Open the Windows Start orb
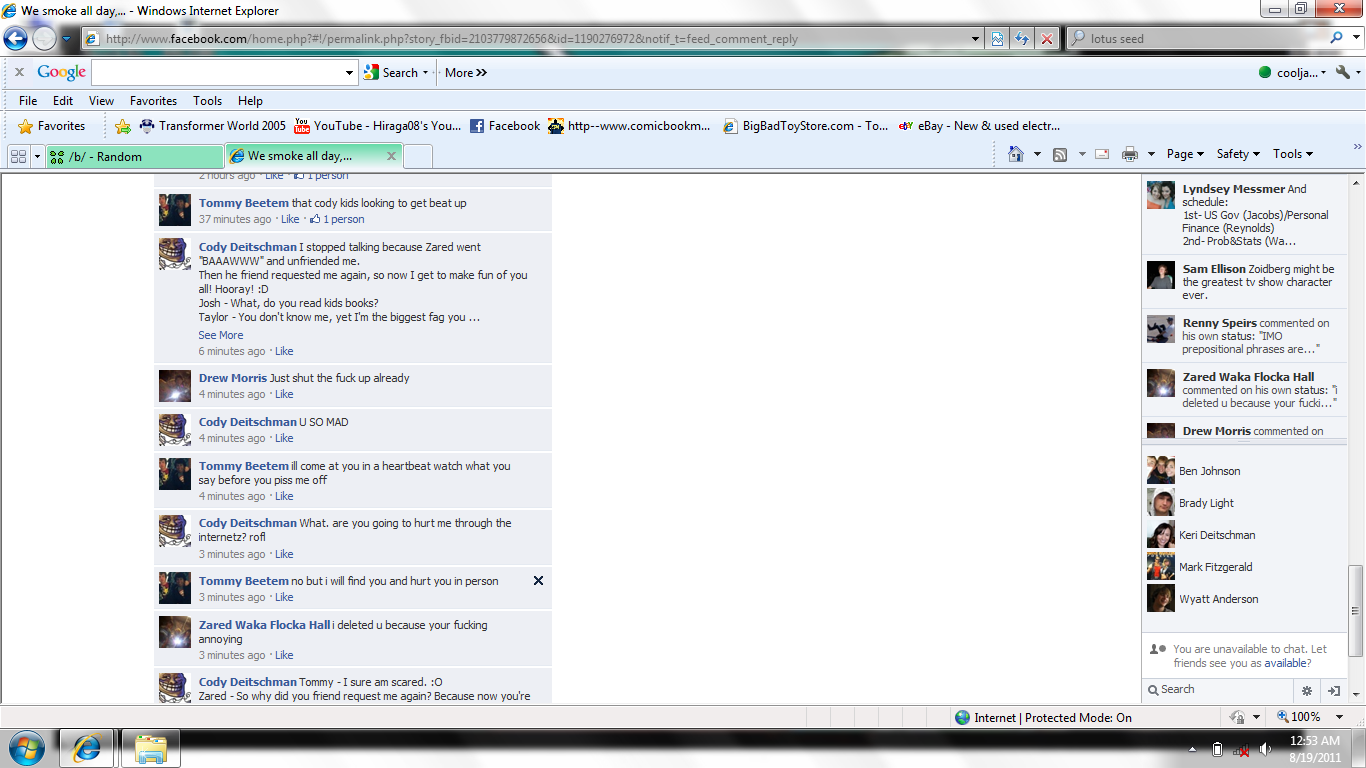Image resolution: width=1366 pixels, height=768 pixels. click(26, 748)
